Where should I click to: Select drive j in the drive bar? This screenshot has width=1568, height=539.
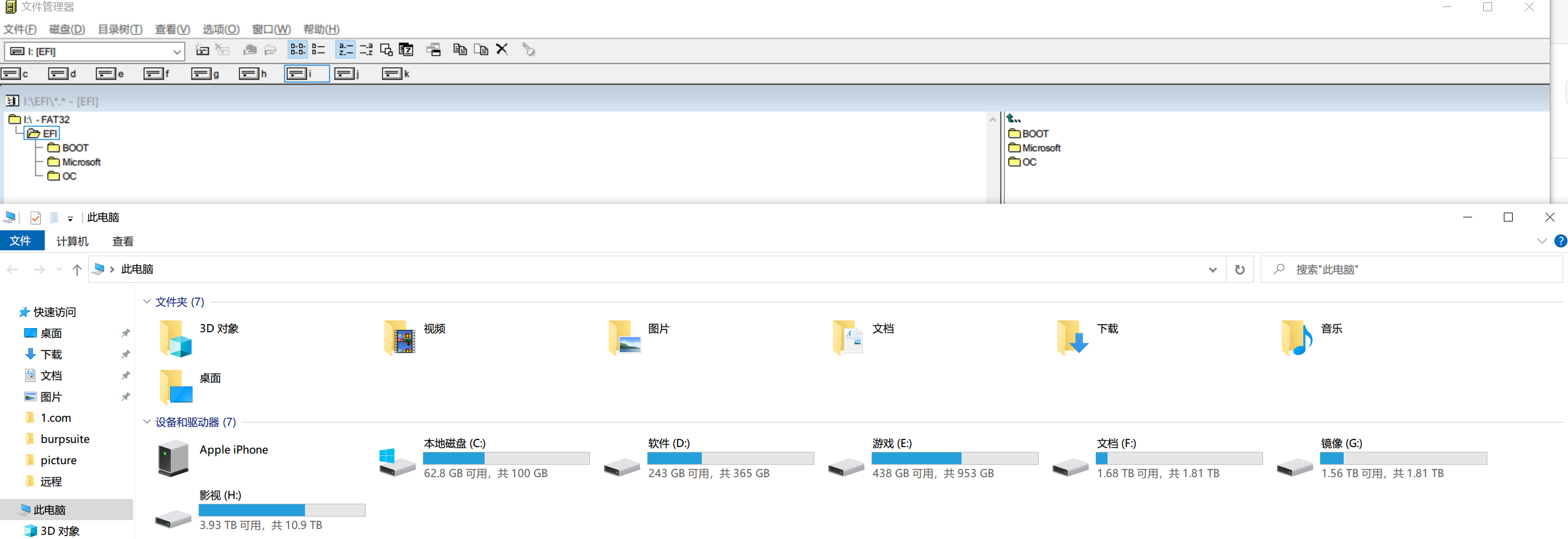pyautogui.click(x=348, y=74)
